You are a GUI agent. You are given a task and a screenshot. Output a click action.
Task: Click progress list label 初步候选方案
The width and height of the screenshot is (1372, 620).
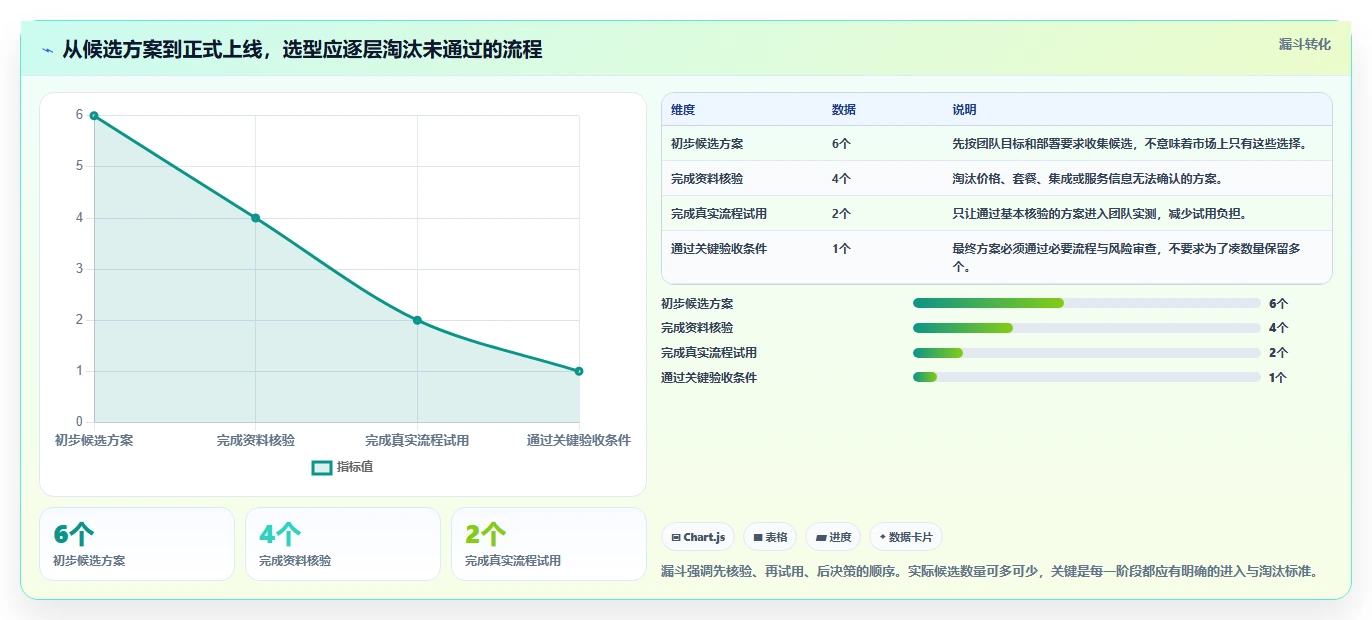[697, 303]
